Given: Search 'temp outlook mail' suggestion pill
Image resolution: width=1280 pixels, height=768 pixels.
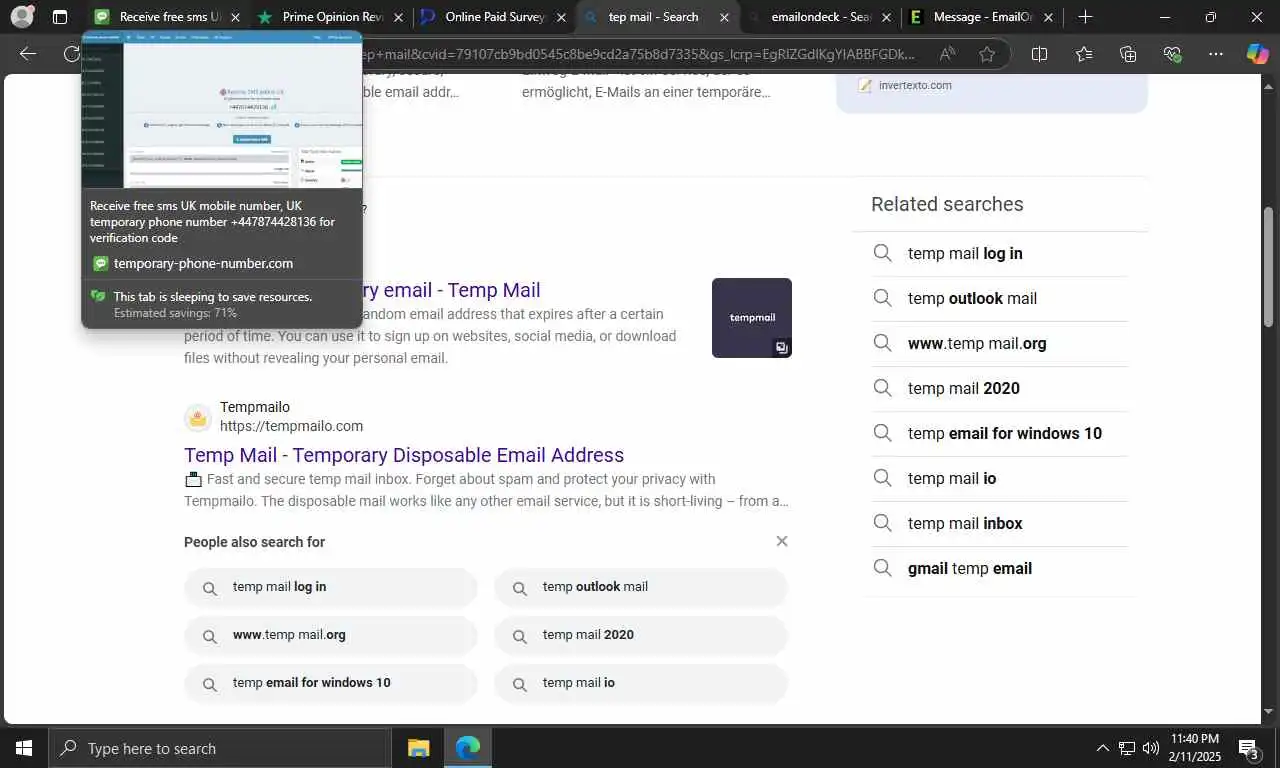Looking at the screenshot, I should pos(641,587).
